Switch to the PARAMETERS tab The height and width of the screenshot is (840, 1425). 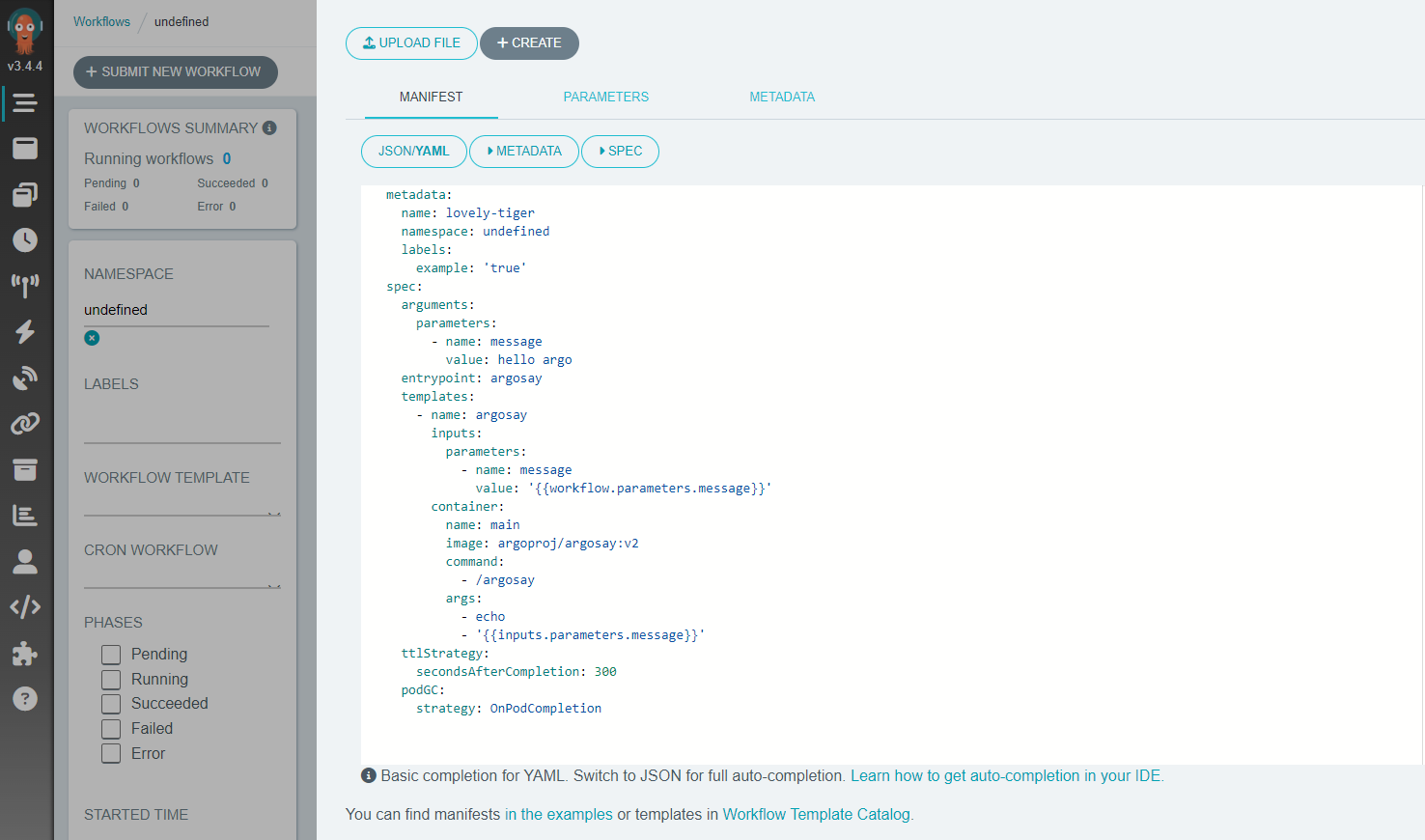pyautogui.click(x=605, y=97)
